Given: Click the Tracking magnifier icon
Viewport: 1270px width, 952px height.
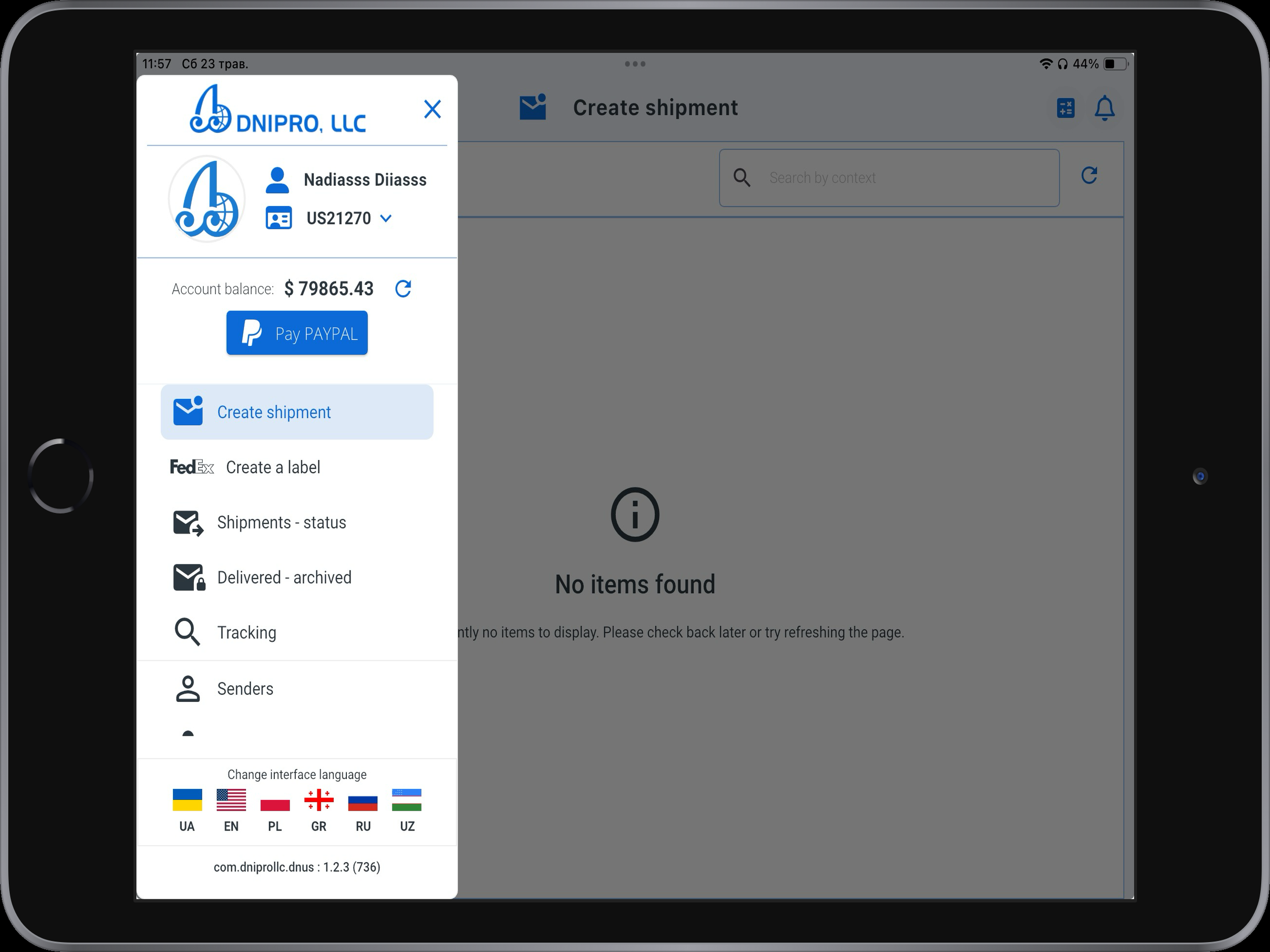Looking at the screenshot, I should point(187,632).
